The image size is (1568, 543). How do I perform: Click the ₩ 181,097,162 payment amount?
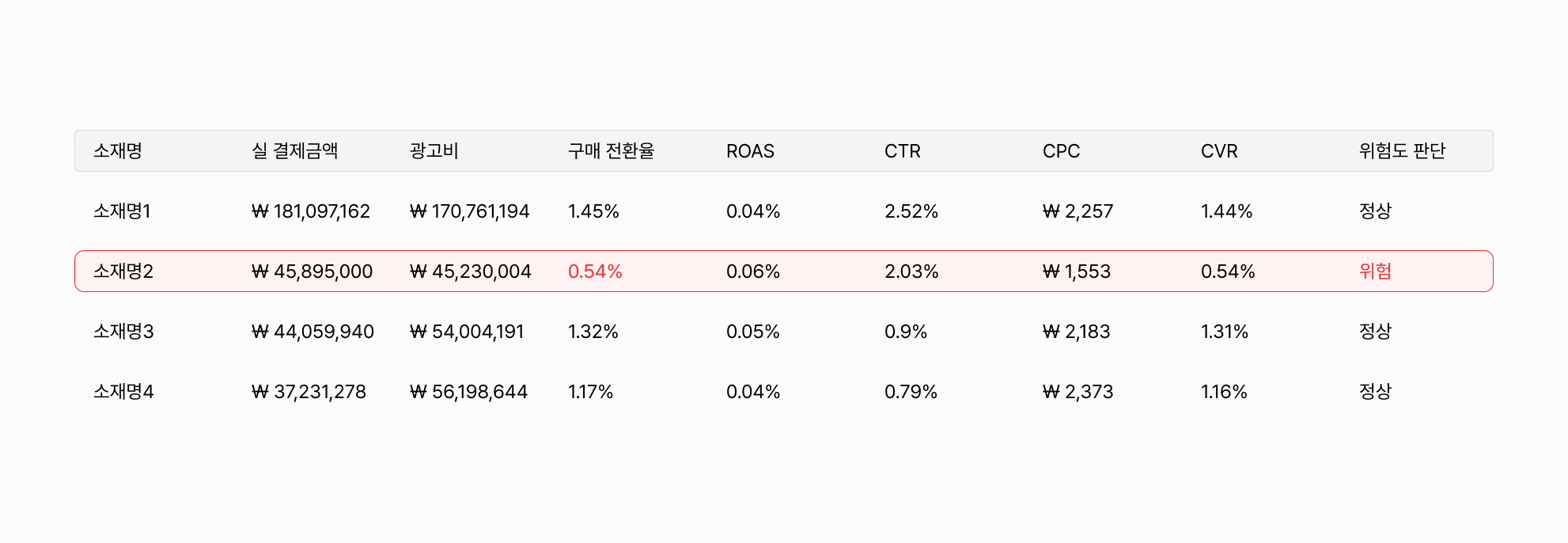(x=311, y=211)
